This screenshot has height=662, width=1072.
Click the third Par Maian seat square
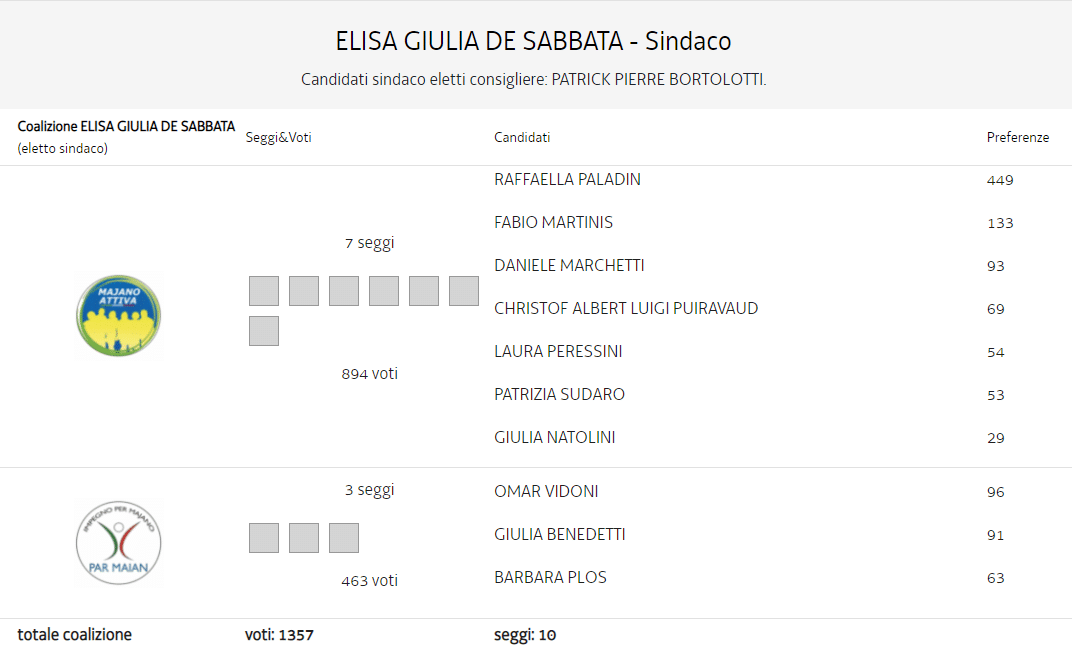tap(344, 538)
